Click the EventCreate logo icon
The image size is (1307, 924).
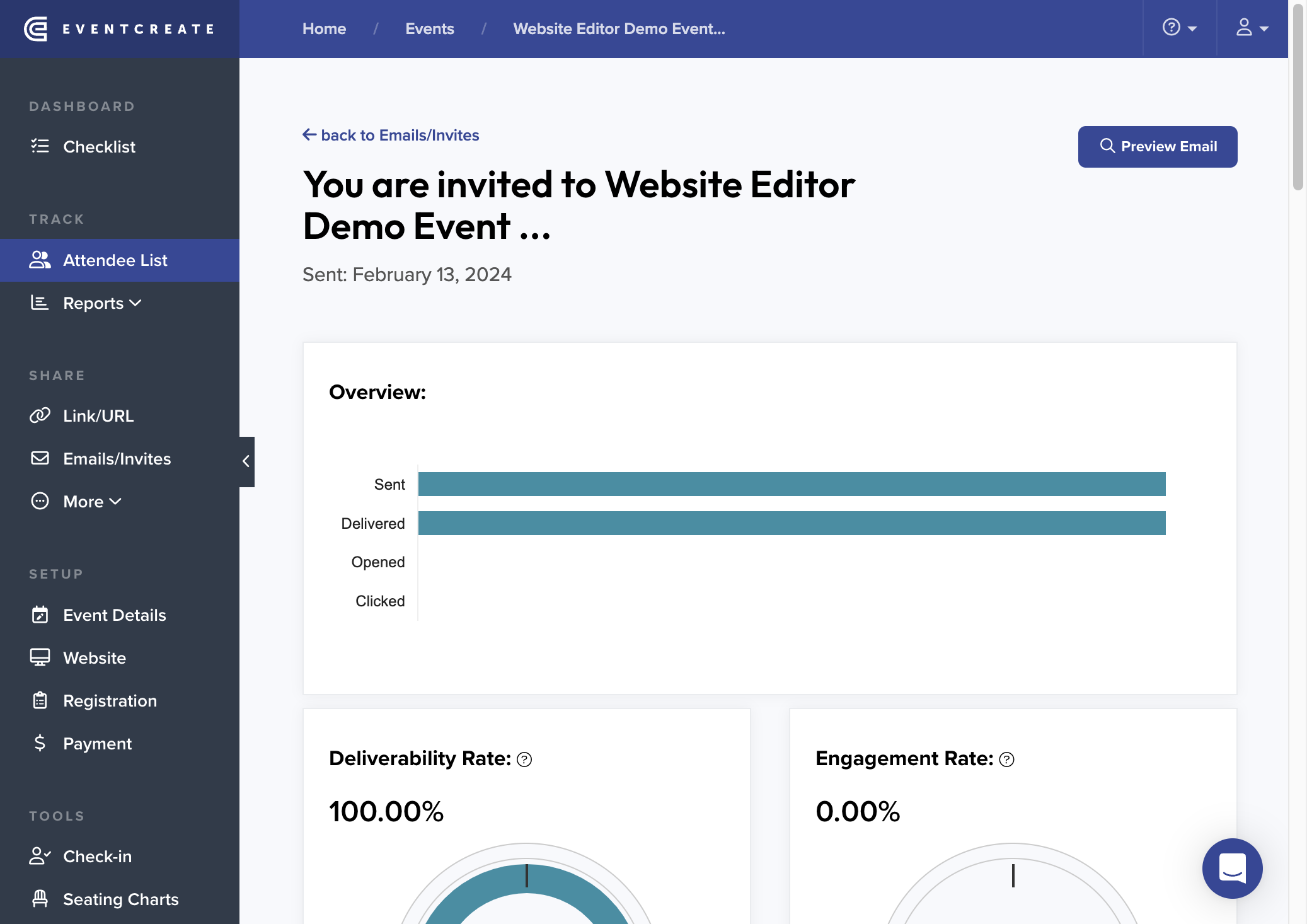(36, 29)
